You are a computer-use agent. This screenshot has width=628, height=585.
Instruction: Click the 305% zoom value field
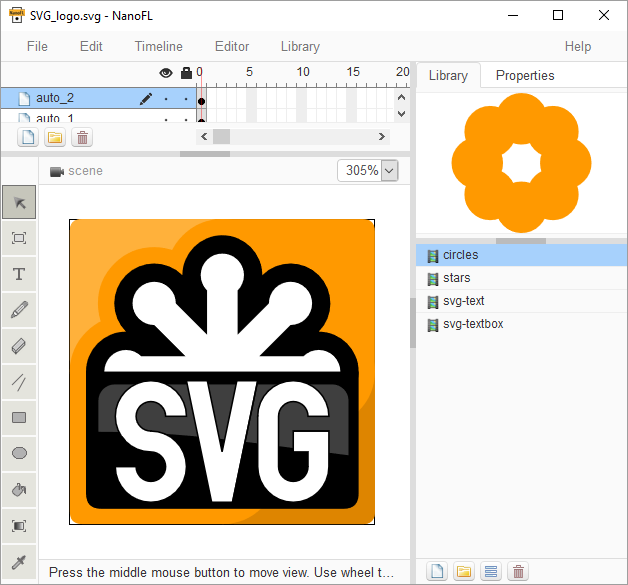tap(360, 171)
